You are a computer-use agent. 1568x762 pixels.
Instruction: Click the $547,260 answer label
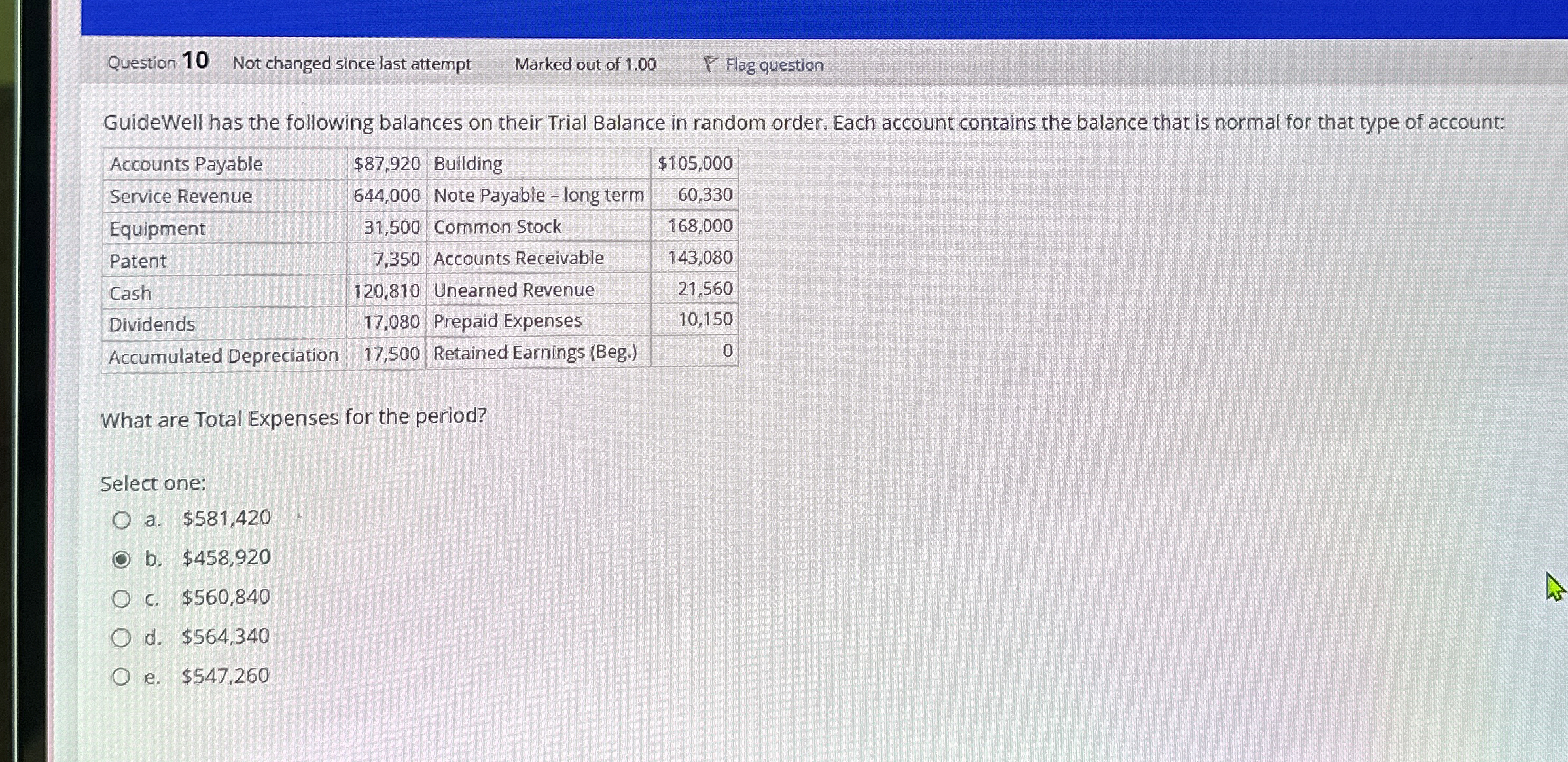225,676
